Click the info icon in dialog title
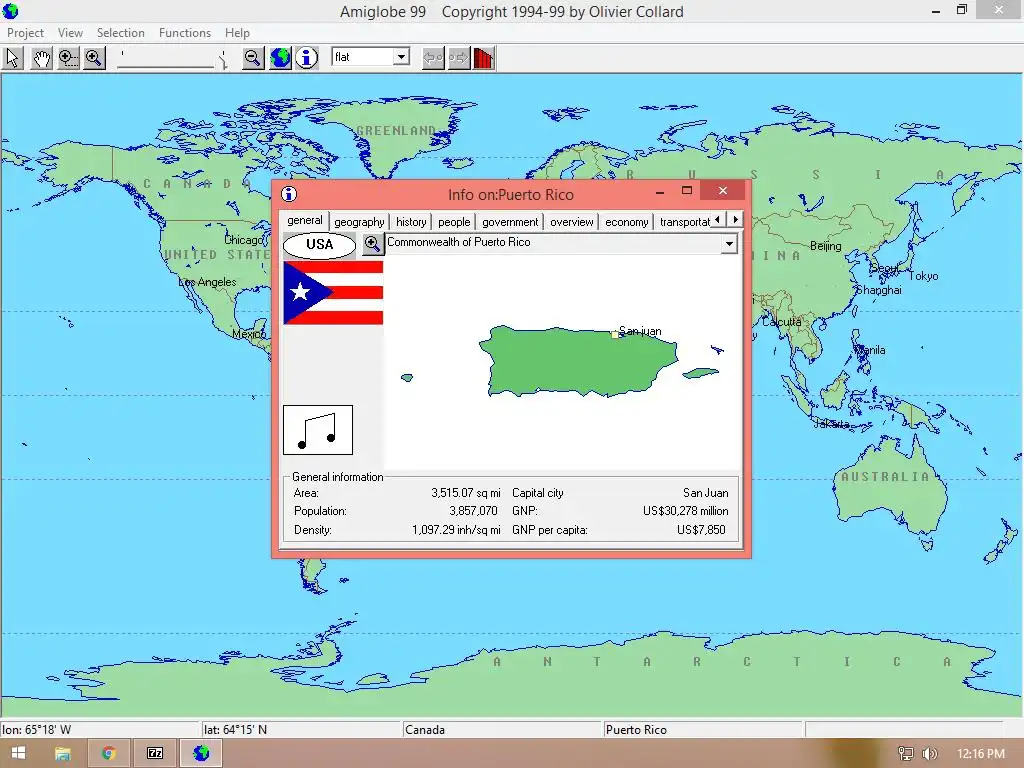Screen dimensions: 1024x768 pos(289,194)
